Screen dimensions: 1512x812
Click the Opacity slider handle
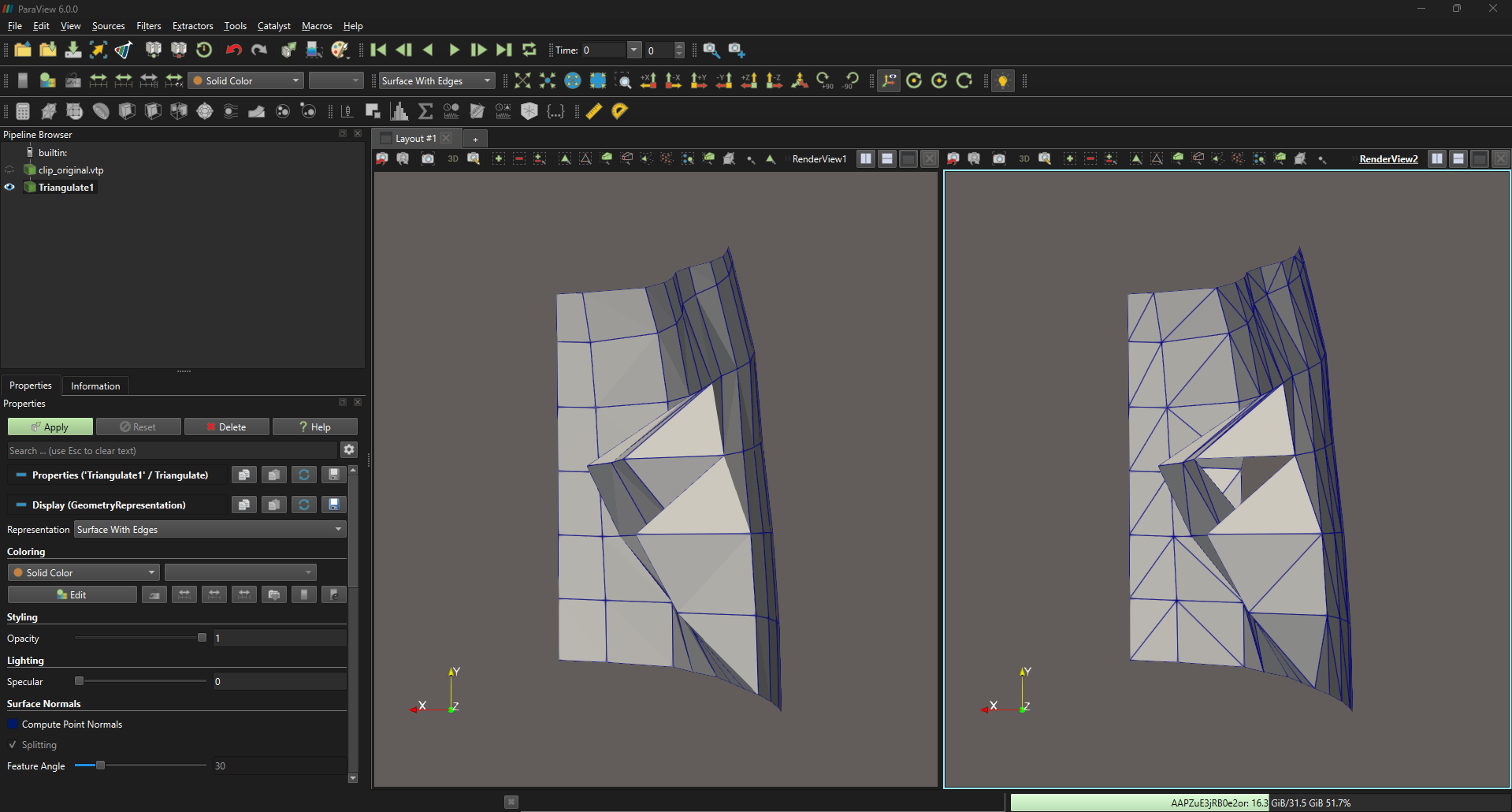(202, 638)
